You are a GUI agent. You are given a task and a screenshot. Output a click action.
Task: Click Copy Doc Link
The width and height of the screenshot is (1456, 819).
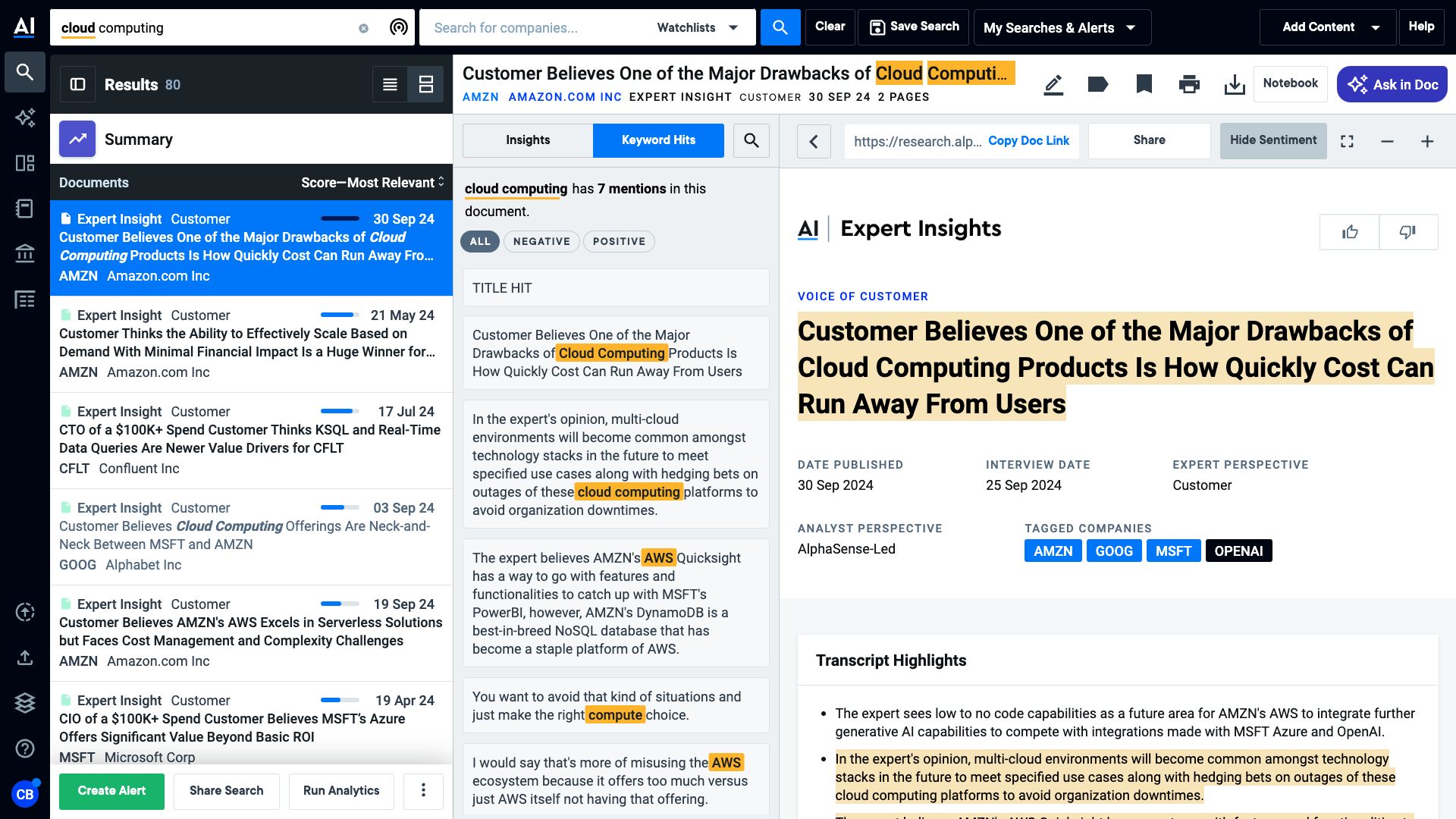[1028, 141]
